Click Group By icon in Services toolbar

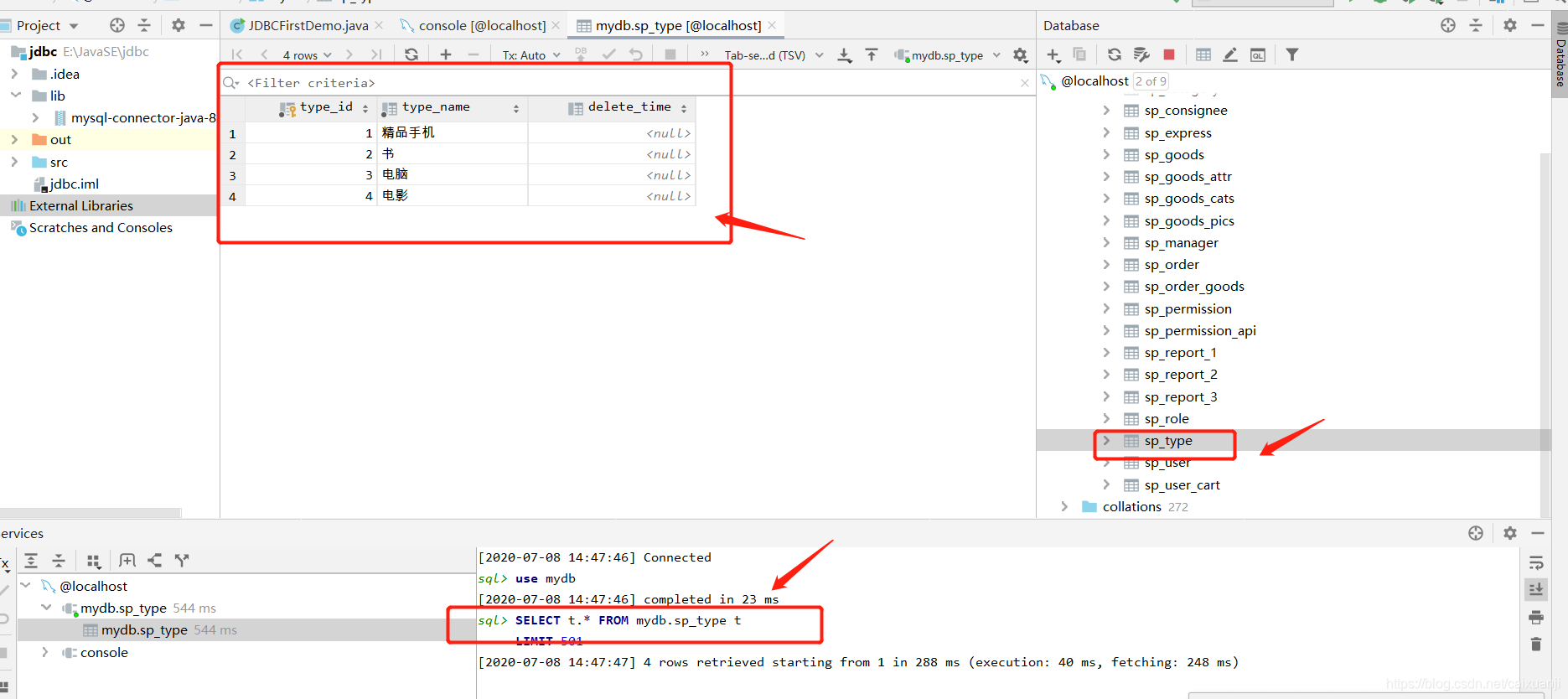94,561
